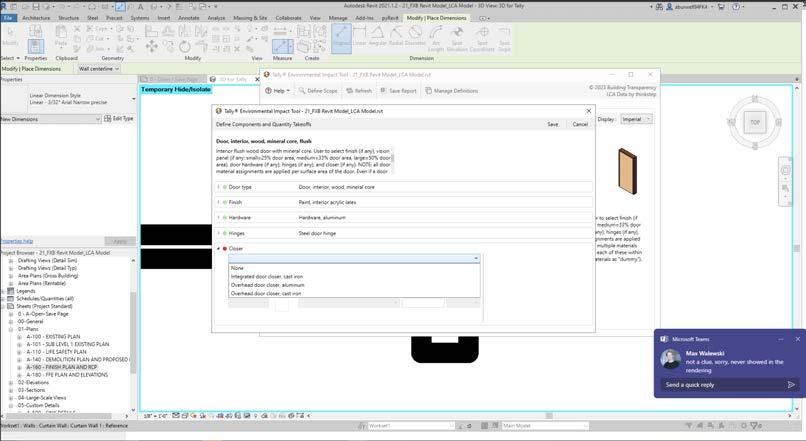Select the Arc Length dimension tool
The image size is (806, 441).
(435, 39)
